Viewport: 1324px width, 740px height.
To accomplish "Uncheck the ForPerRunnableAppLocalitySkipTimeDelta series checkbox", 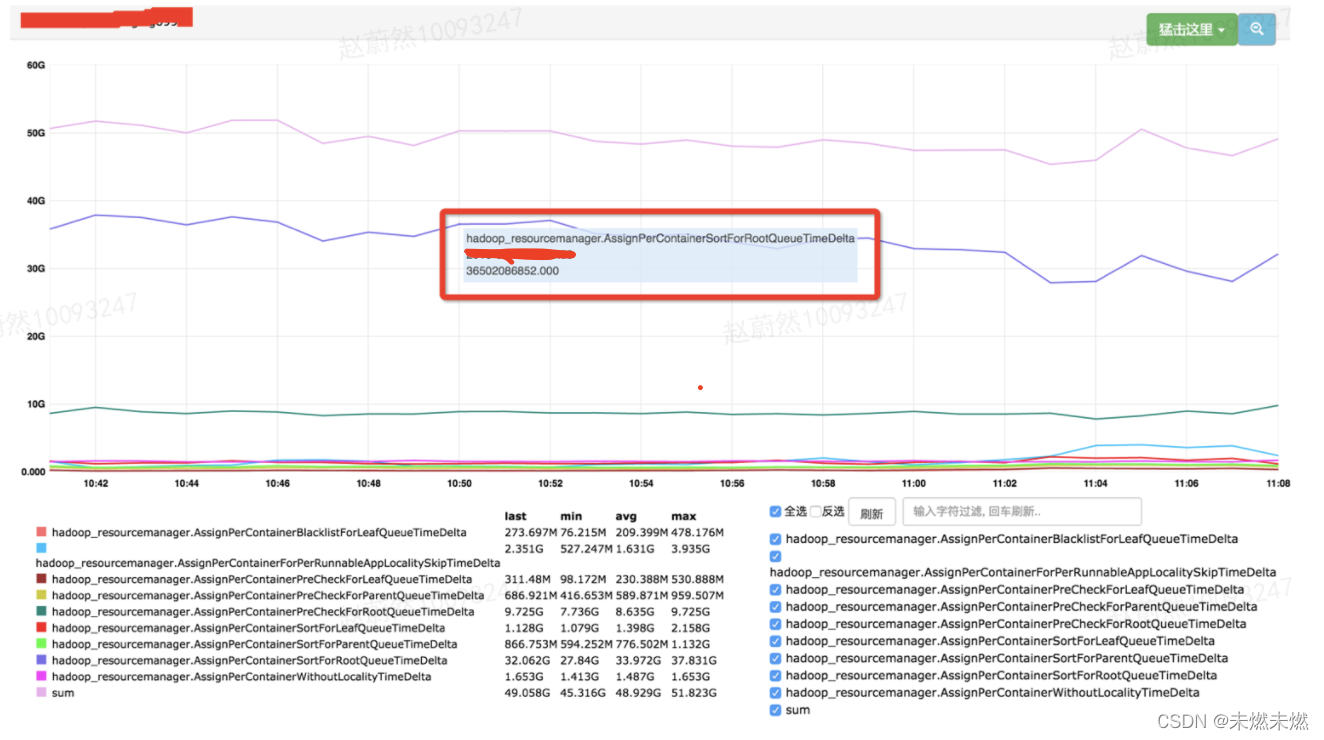I will coord(776,556).
